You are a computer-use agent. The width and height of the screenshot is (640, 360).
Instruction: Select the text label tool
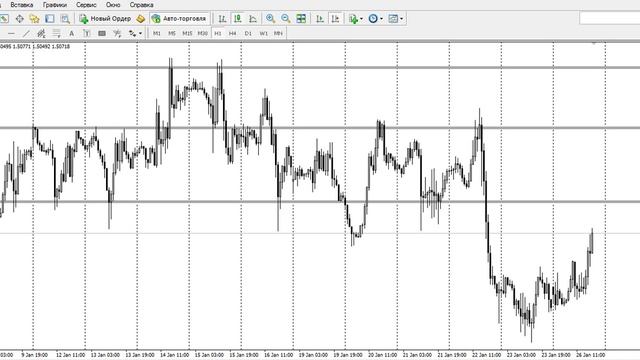pyautogui.click(x=87, y=33)
